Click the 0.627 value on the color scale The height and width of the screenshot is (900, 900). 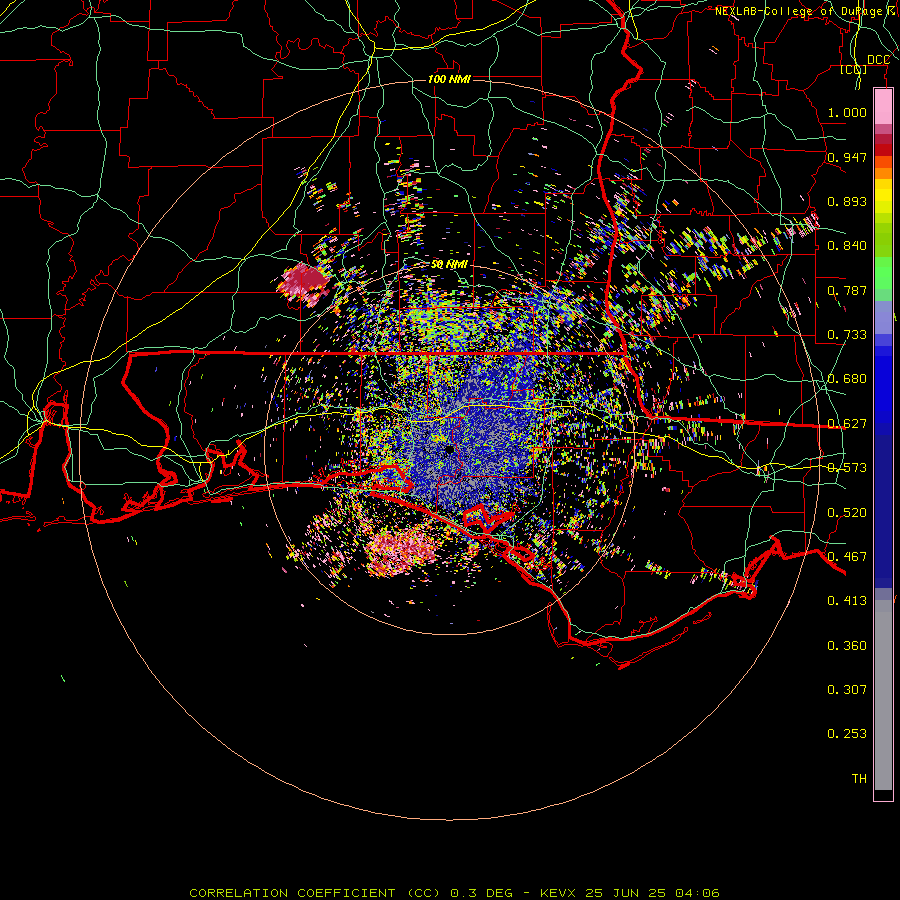pos(847,424)
